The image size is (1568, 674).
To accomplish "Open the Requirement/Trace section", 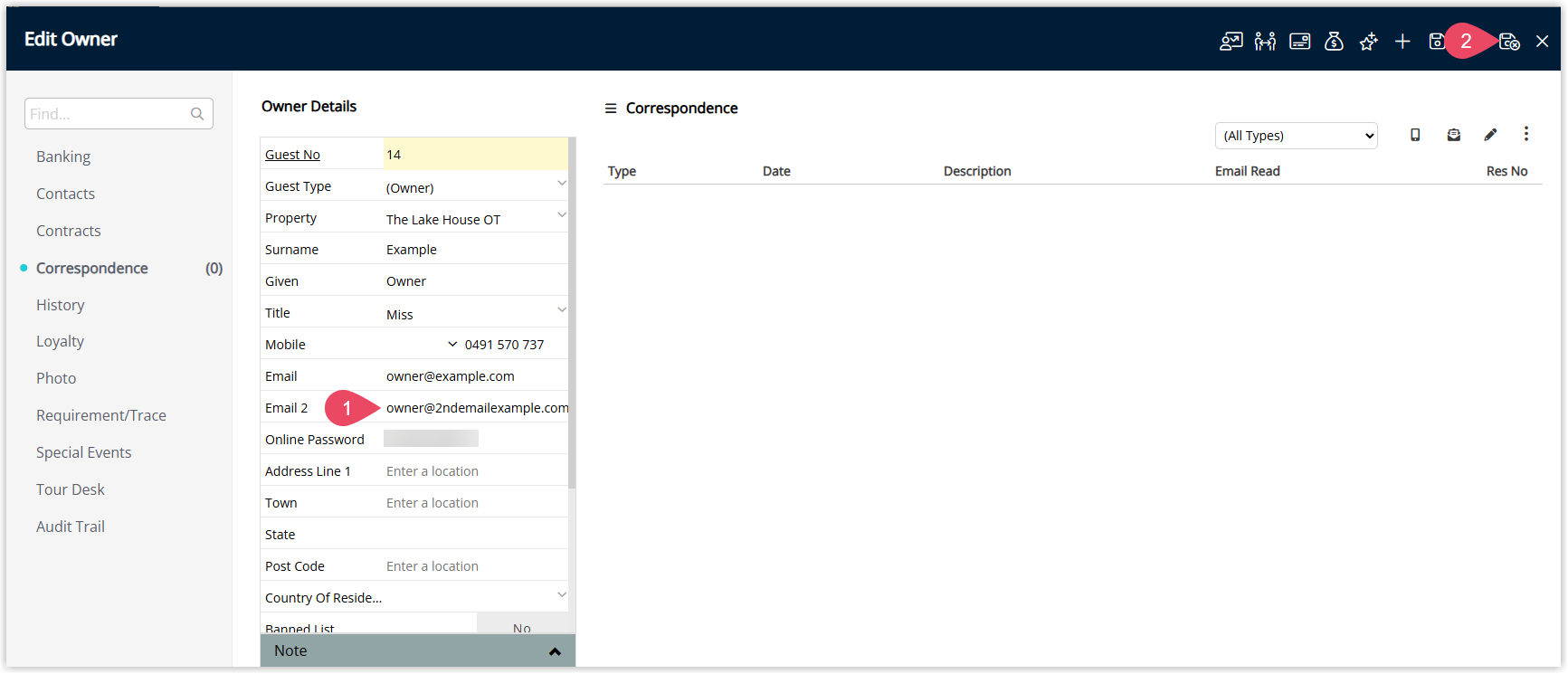I will click(101, 415).
